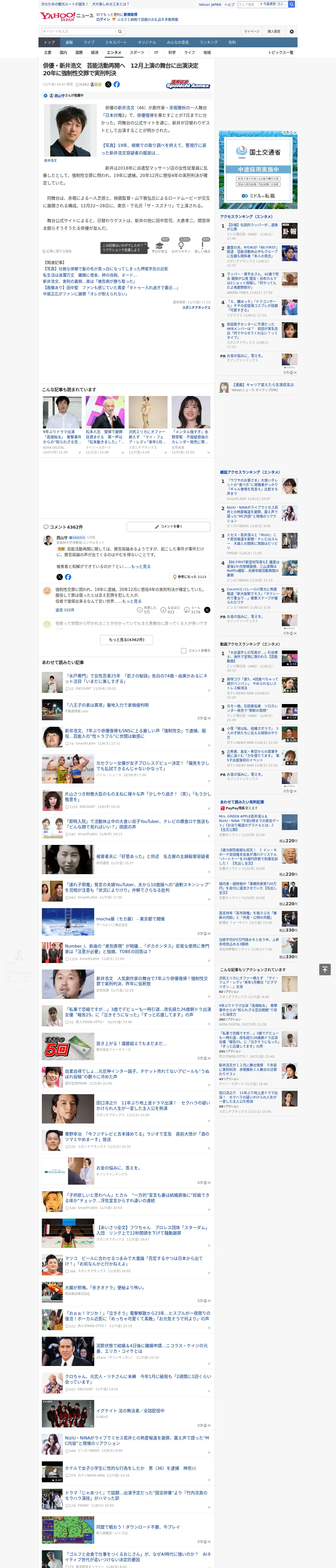This screenshot has height=1568, width=336.
Task: Click the なるほど reaction face icon
Action: click(164, 609)
